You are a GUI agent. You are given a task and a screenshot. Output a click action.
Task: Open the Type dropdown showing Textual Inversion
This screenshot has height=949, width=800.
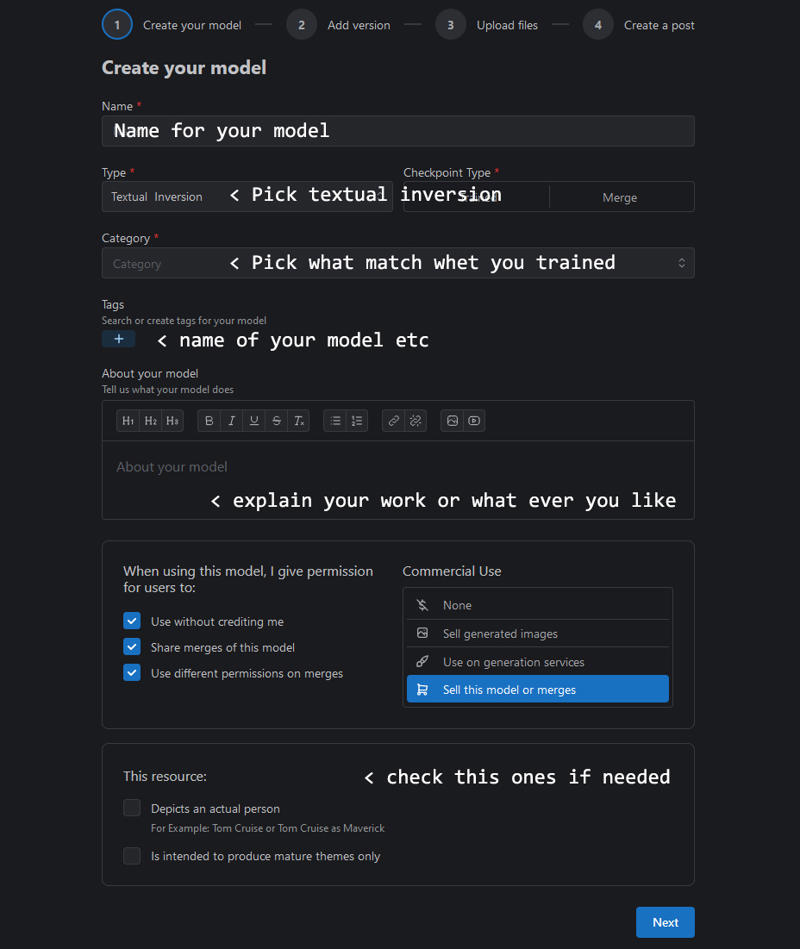[x=247, y=197]
